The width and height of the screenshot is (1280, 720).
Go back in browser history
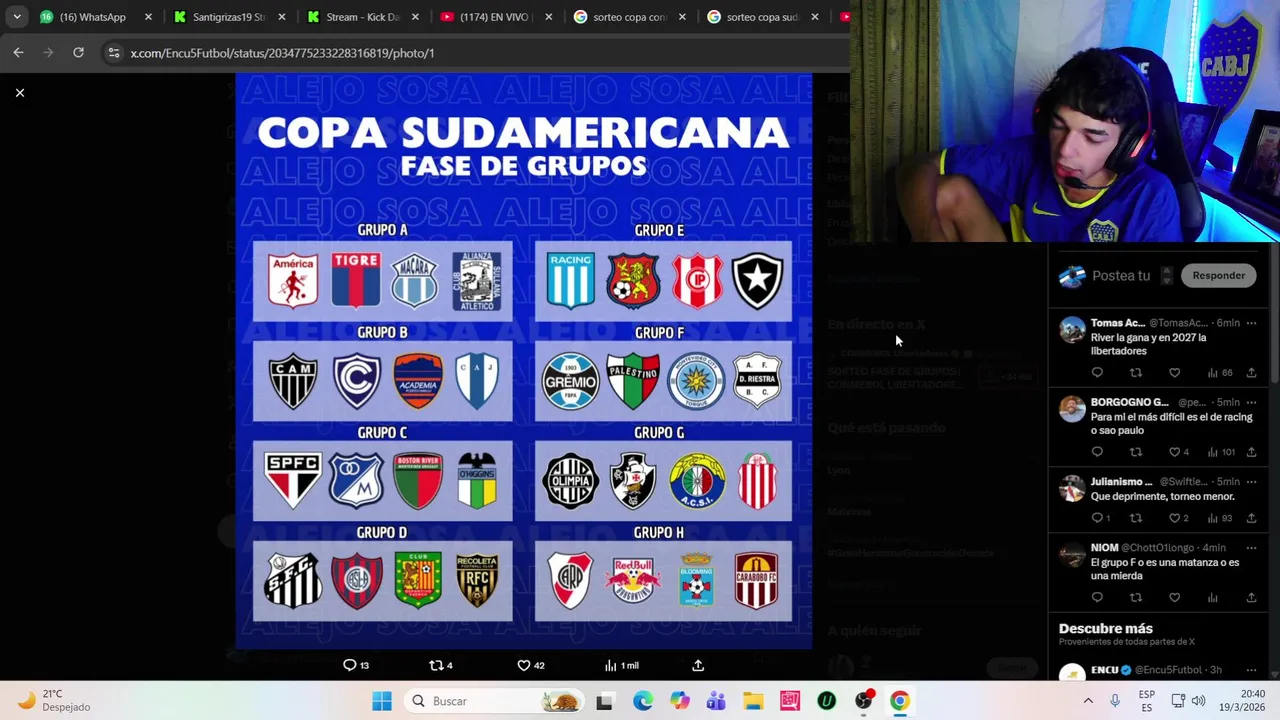click(18, 52)
